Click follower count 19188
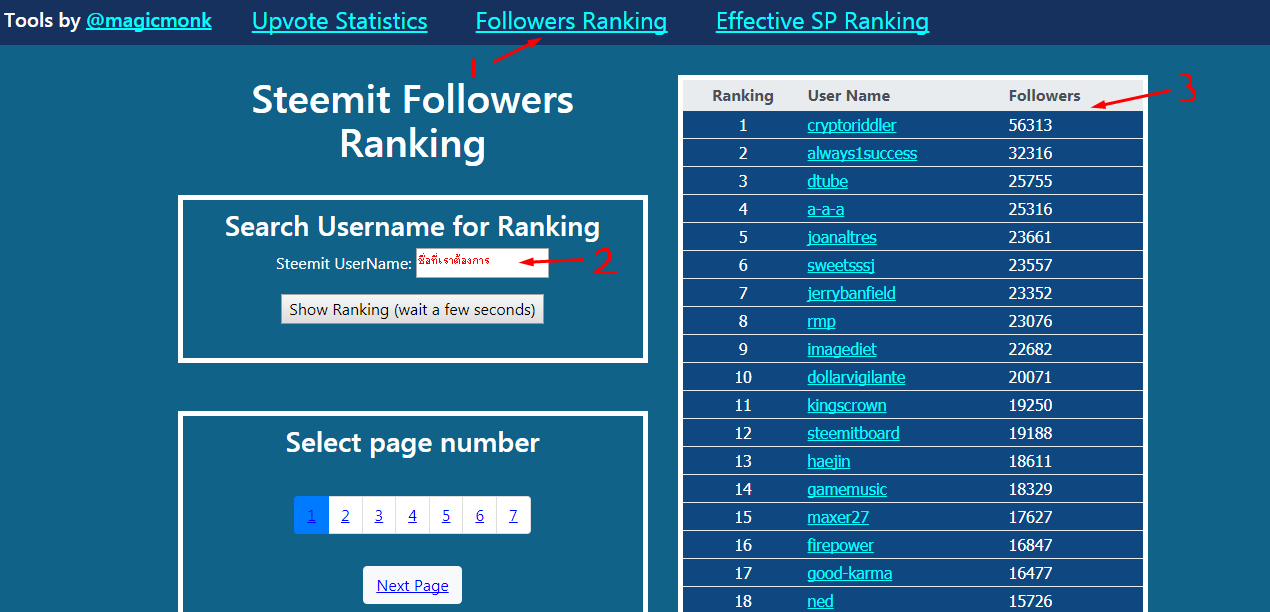 click(x=1030, y=433)
